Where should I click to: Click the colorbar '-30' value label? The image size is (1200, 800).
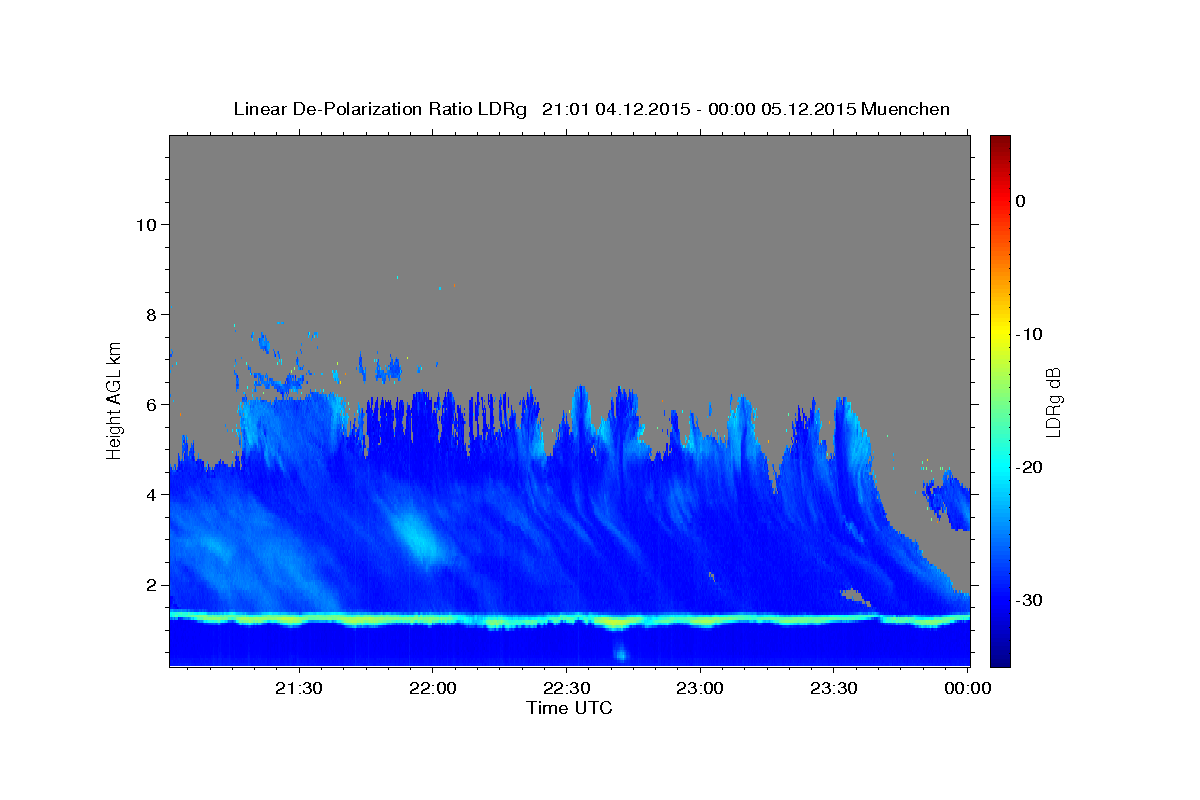pos(1029,600)
